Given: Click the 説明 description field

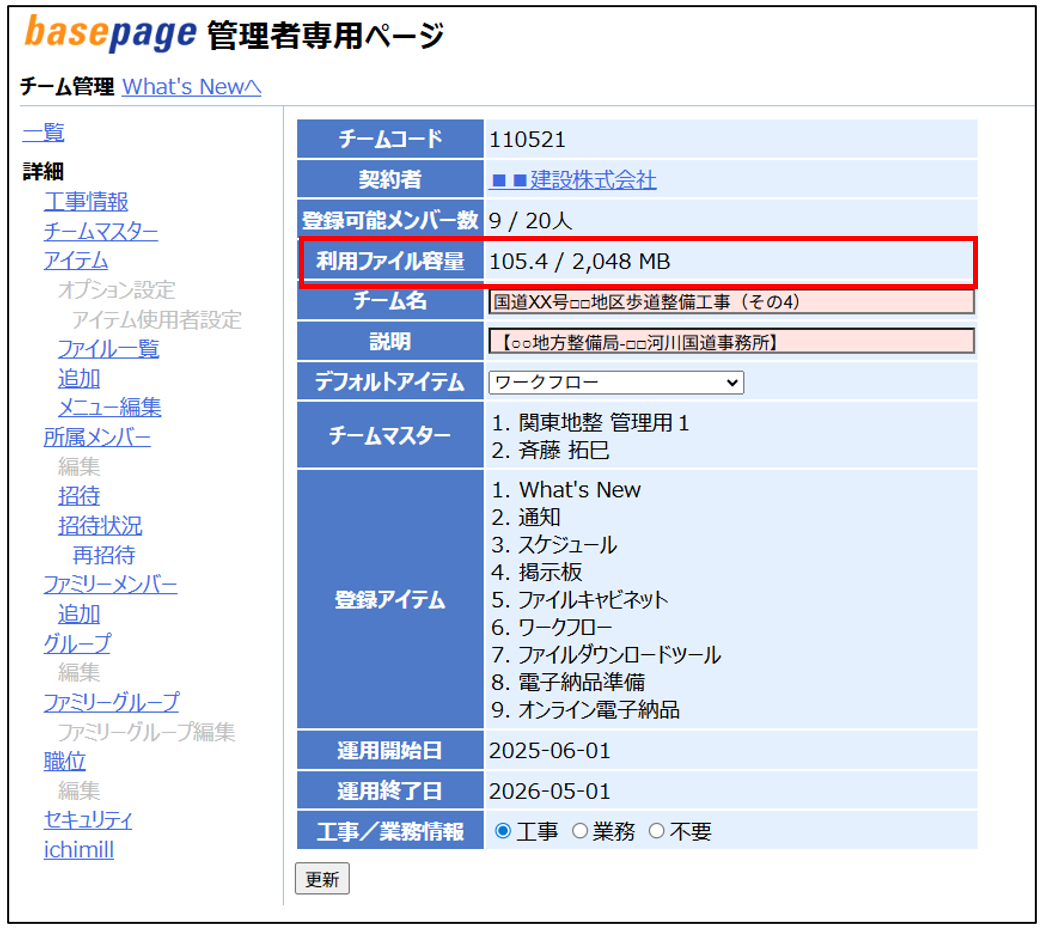Looking at the screenshot, I should [731, 342].
